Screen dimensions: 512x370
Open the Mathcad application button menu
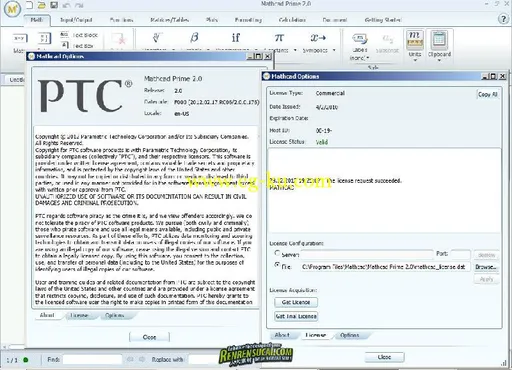pyautogui.click(x=13, y=9)
